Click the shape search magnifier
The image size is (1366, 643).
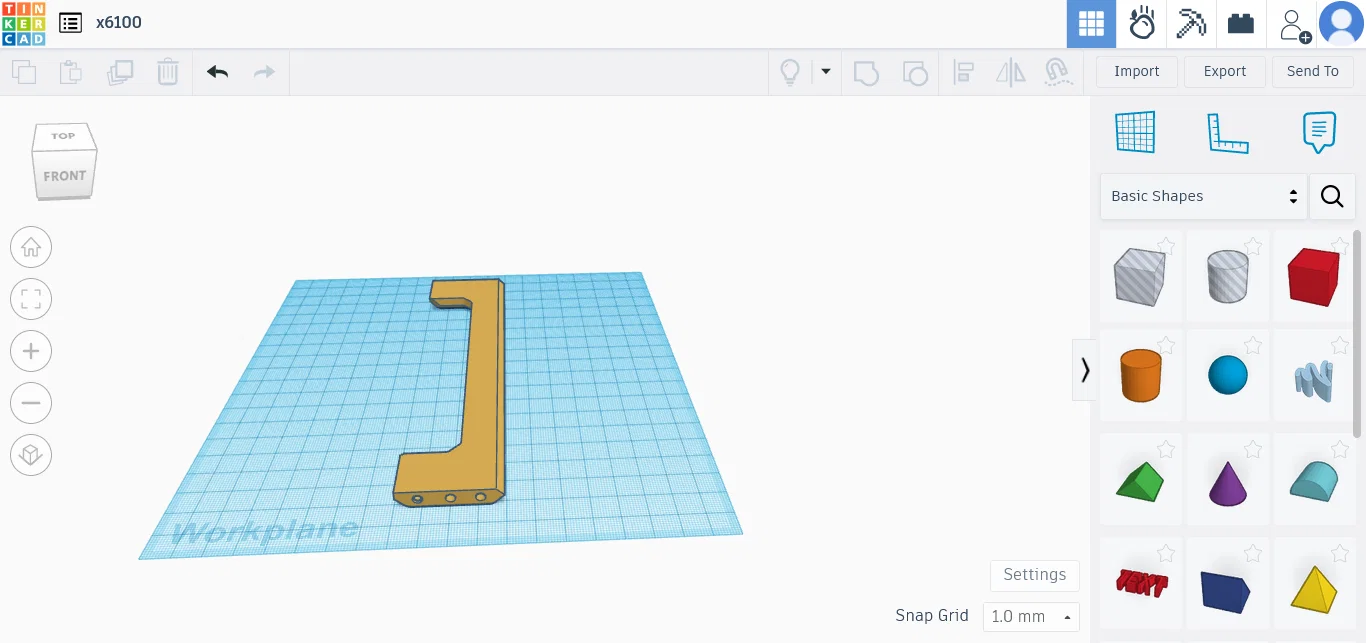coord(1332,196)
